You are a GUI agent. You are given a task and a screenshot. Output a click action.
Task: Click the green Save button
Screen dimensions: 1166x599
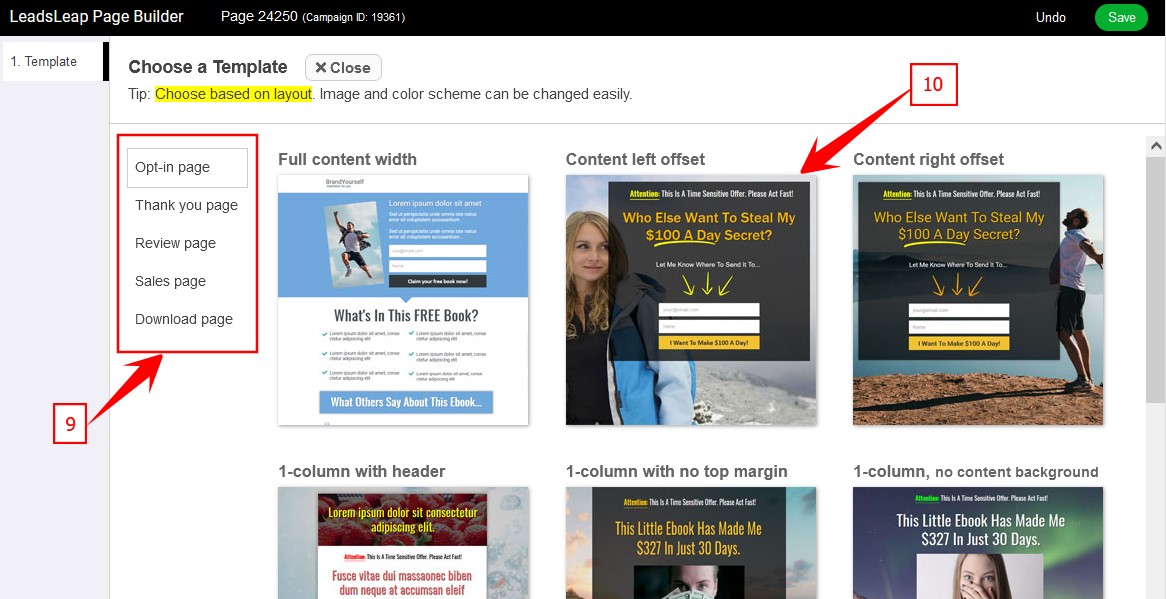click(x=1121, y=17)
